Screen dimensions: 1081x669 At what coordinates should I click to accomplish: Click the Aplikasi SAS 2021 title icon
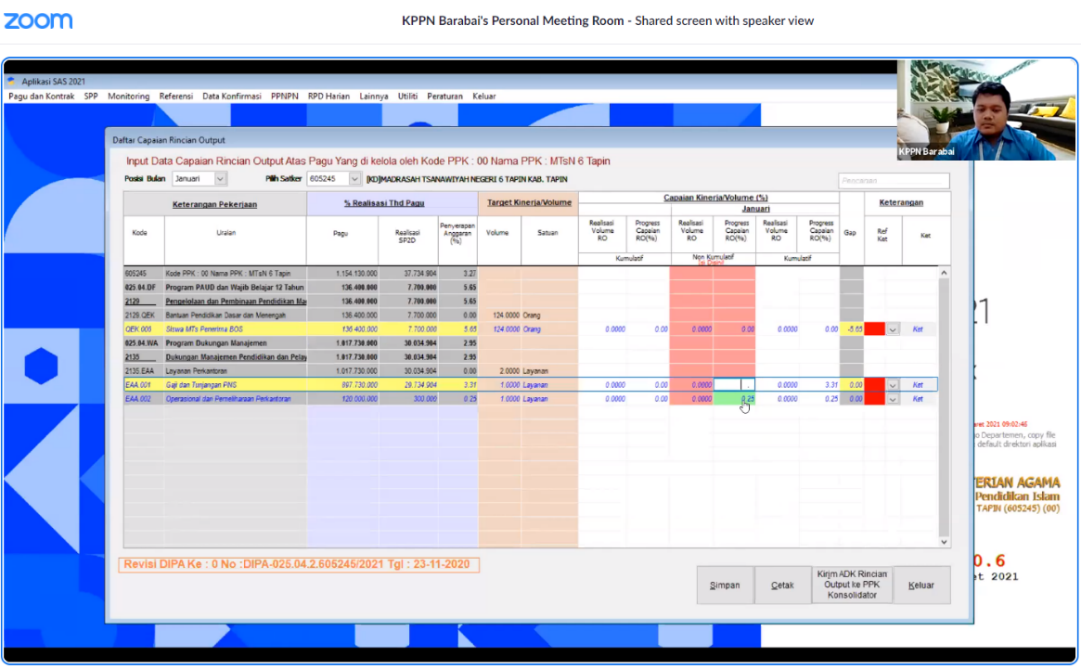(x=12, y=81)
